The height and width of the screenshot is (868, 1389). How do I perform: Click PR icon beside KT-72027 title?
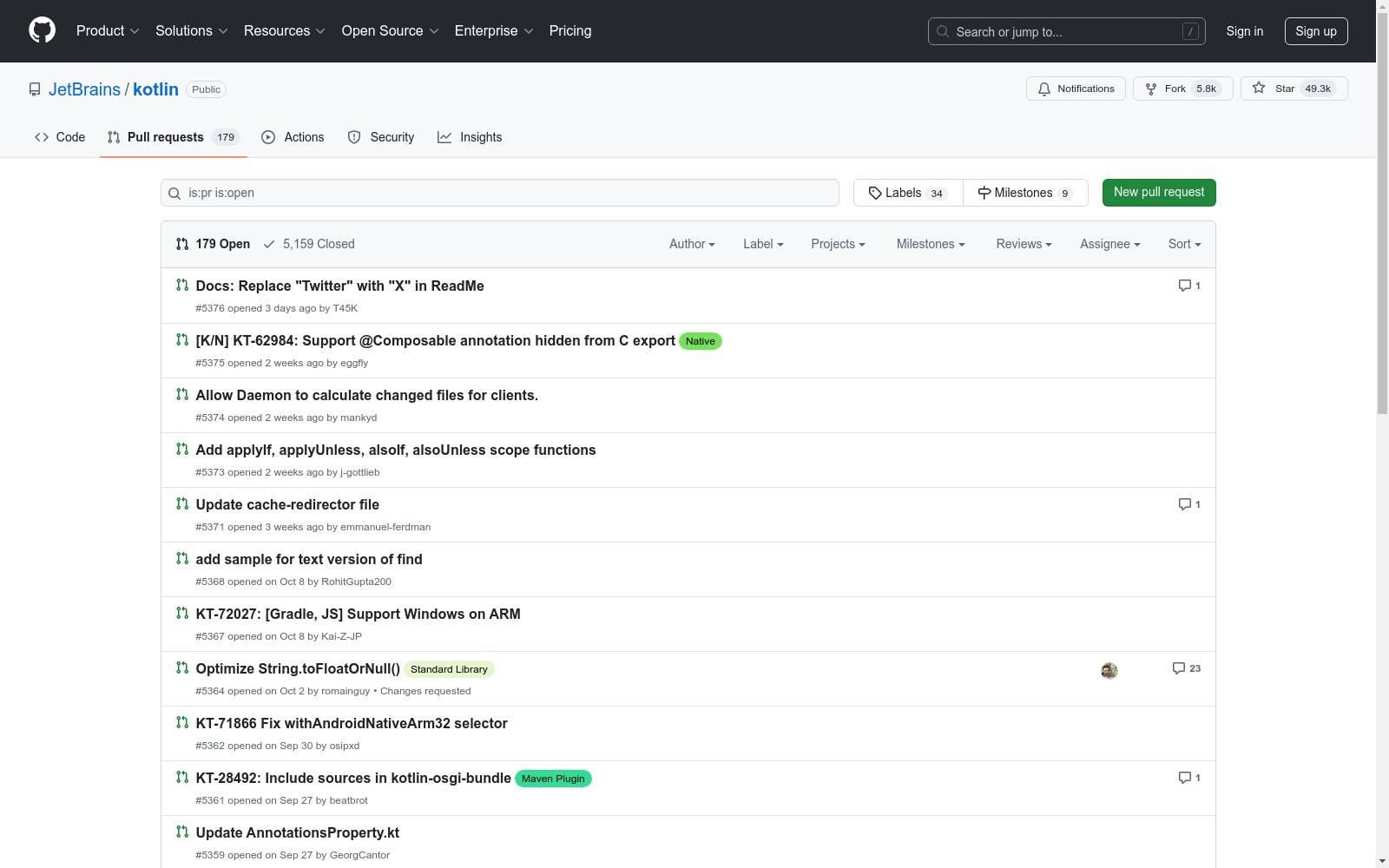point(182,614)
